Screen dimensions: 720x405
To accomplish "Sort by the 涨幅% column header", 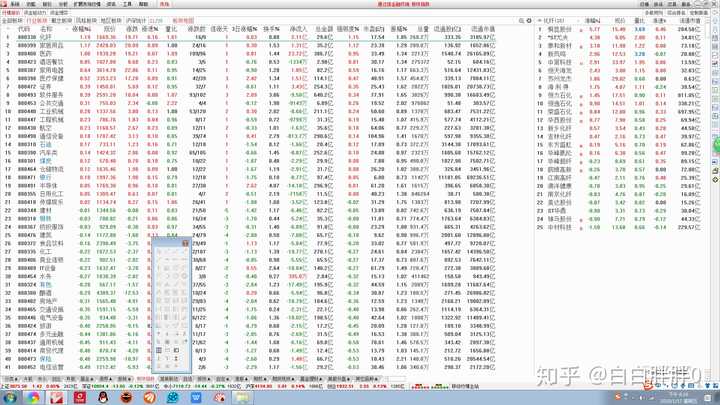I will [82, 29].
